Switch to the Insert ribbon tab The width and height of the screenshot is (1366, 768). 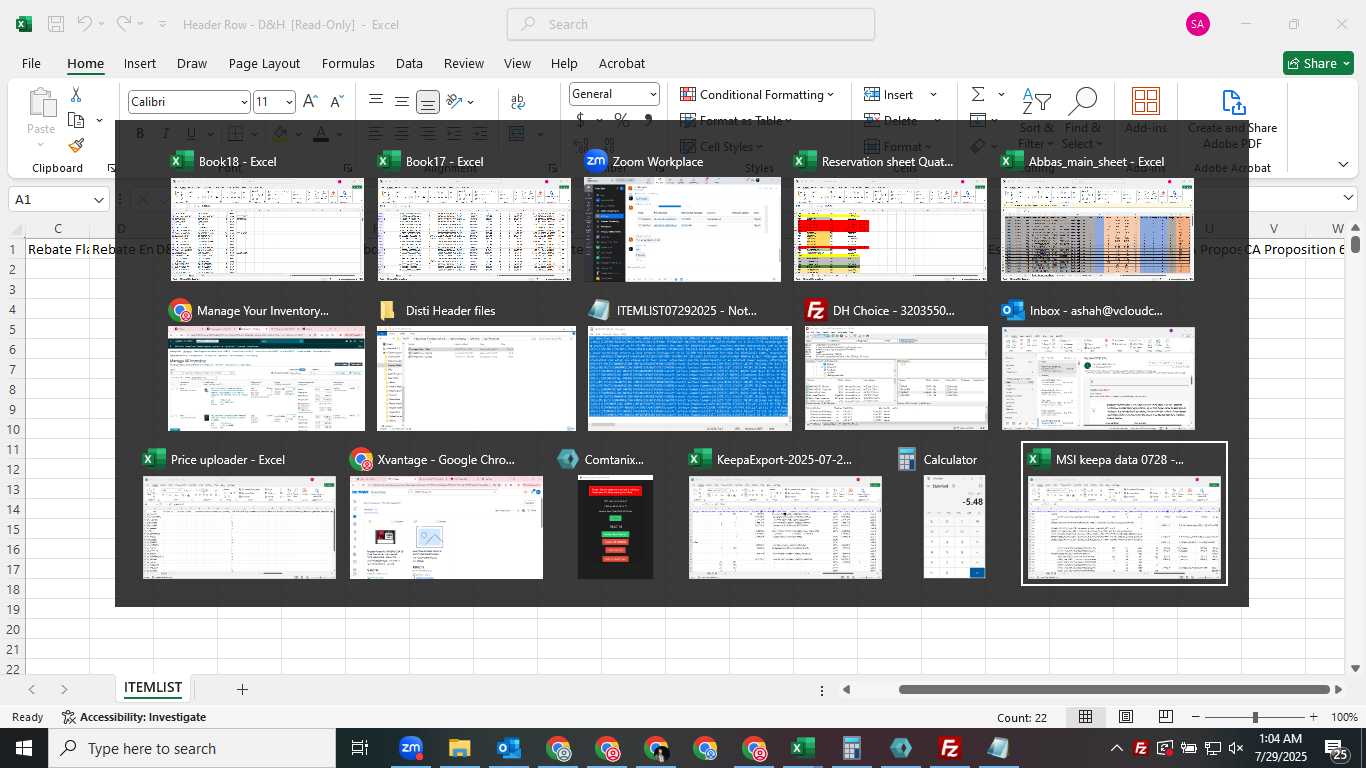point(140,63)
